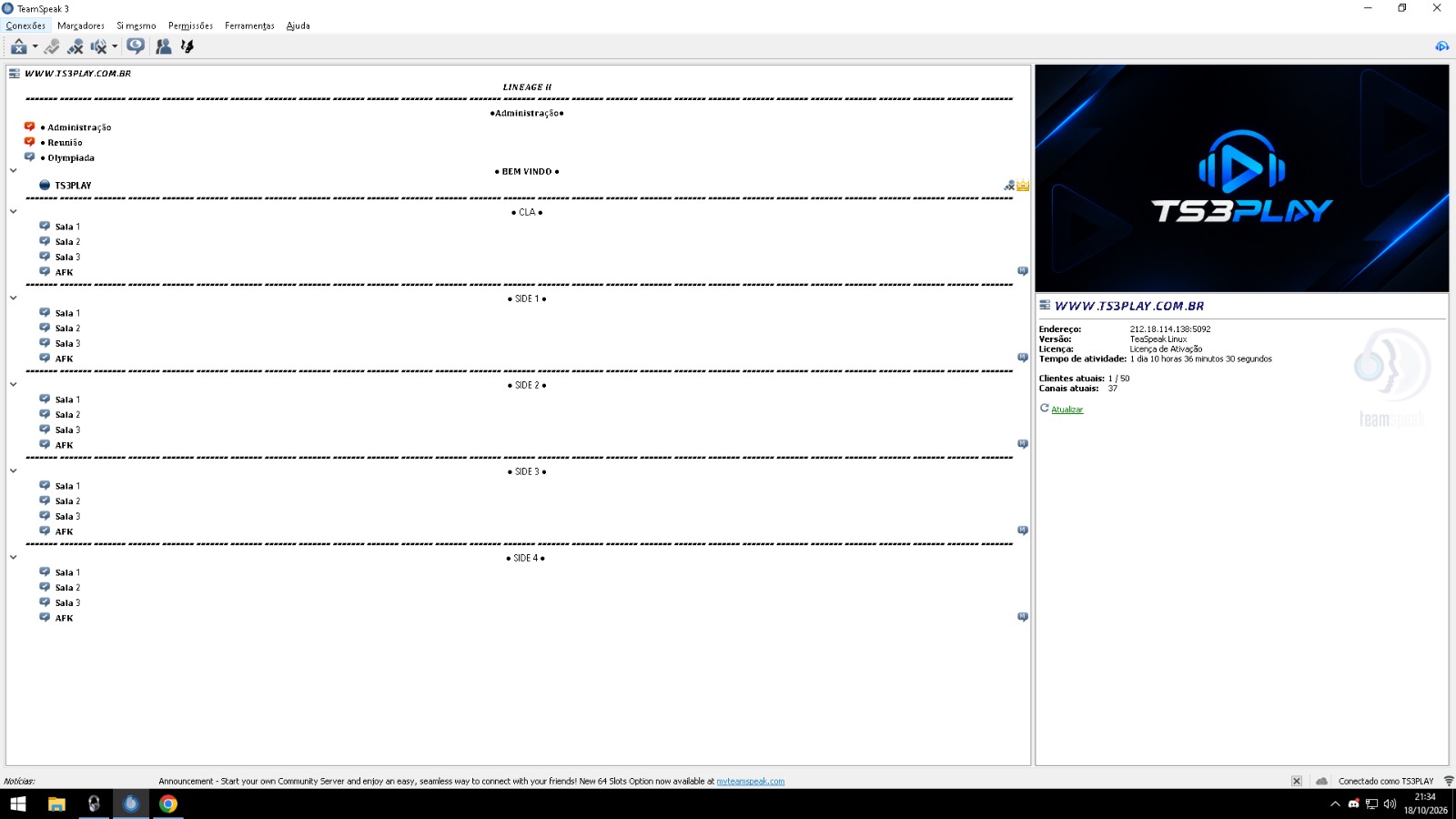Click the Olympiada channel icon
The width and height of the screenshot is (1456, 819).
click(29, 157)
